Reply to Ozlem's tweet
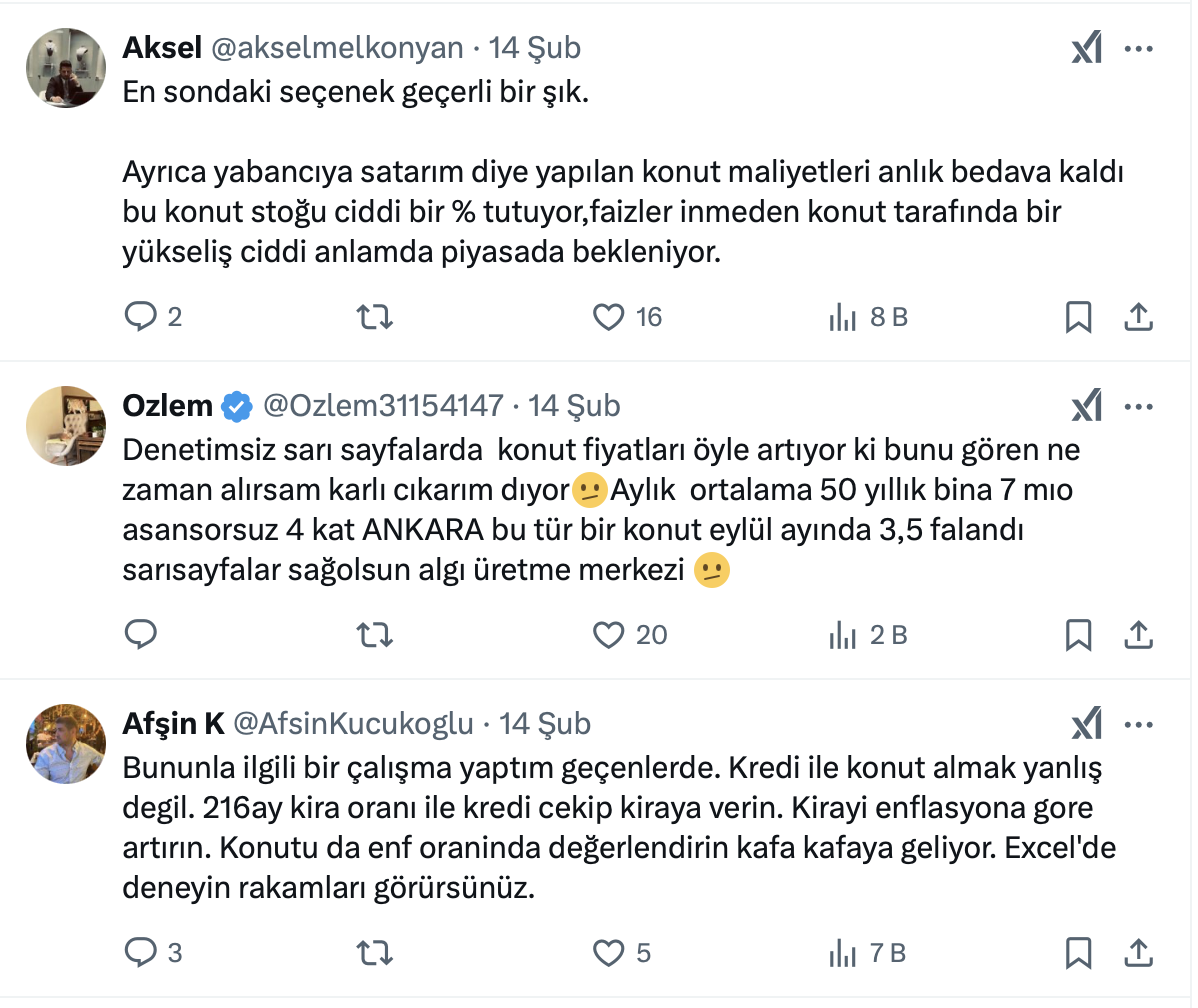 click(x=141, y=635)
